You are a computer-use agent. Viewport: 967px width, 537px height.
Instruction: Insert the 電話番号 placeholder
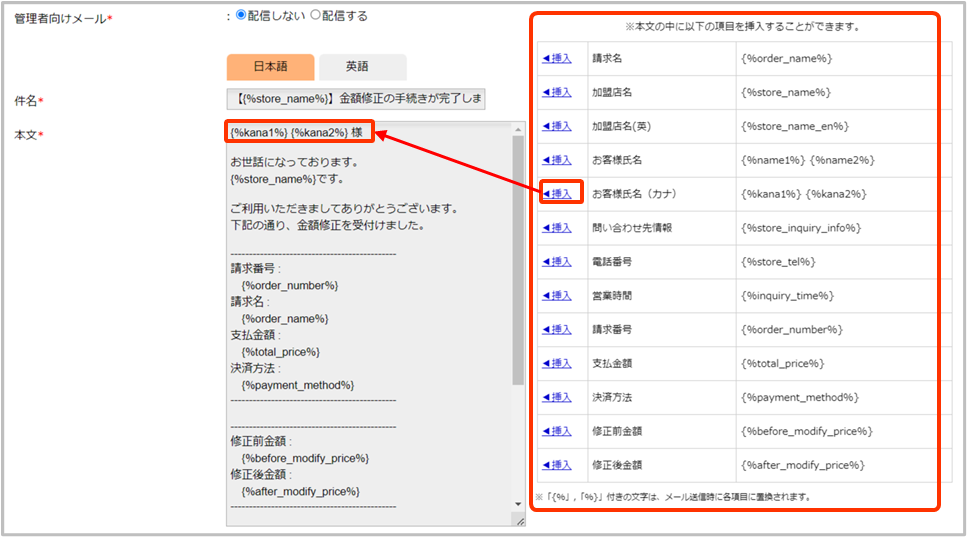tap(557, 262)
